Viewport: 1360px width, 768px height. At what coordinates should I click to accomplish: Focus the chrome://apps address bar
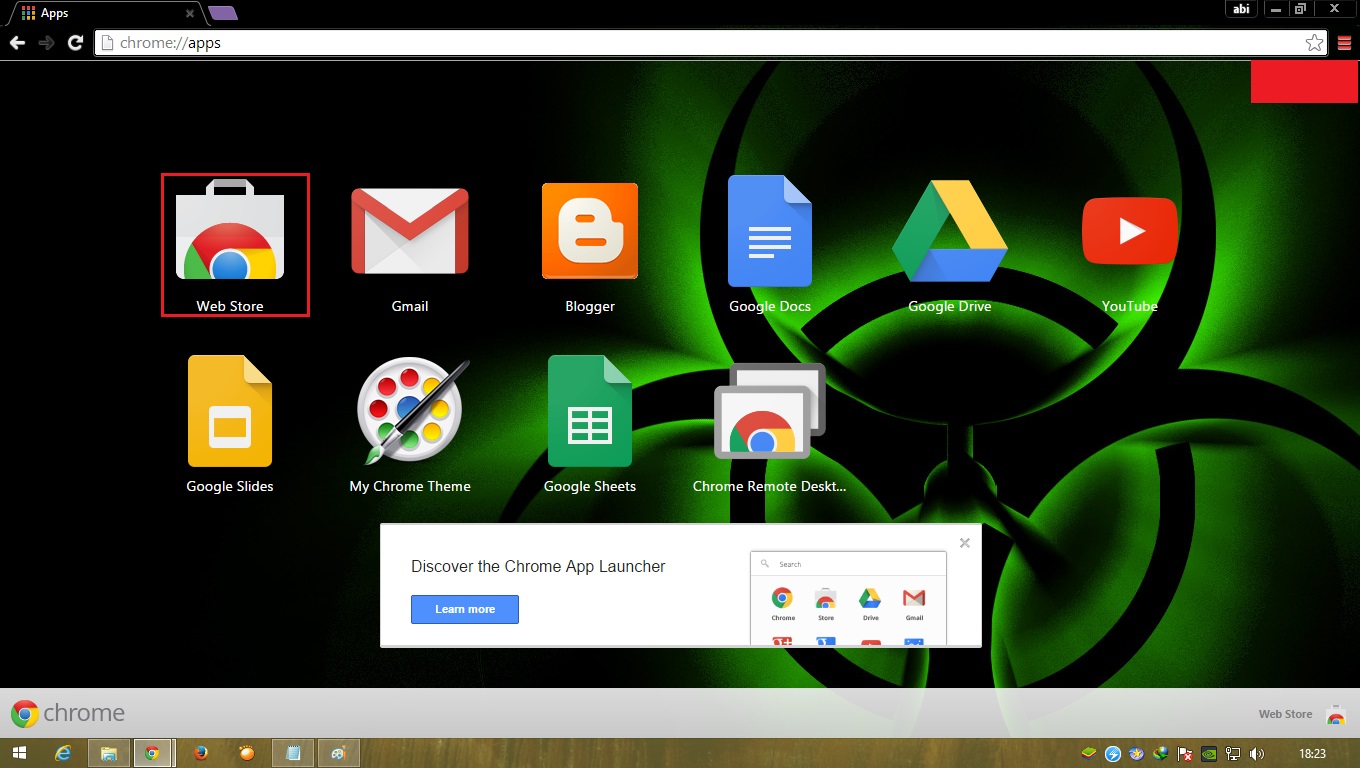[710, 43]
